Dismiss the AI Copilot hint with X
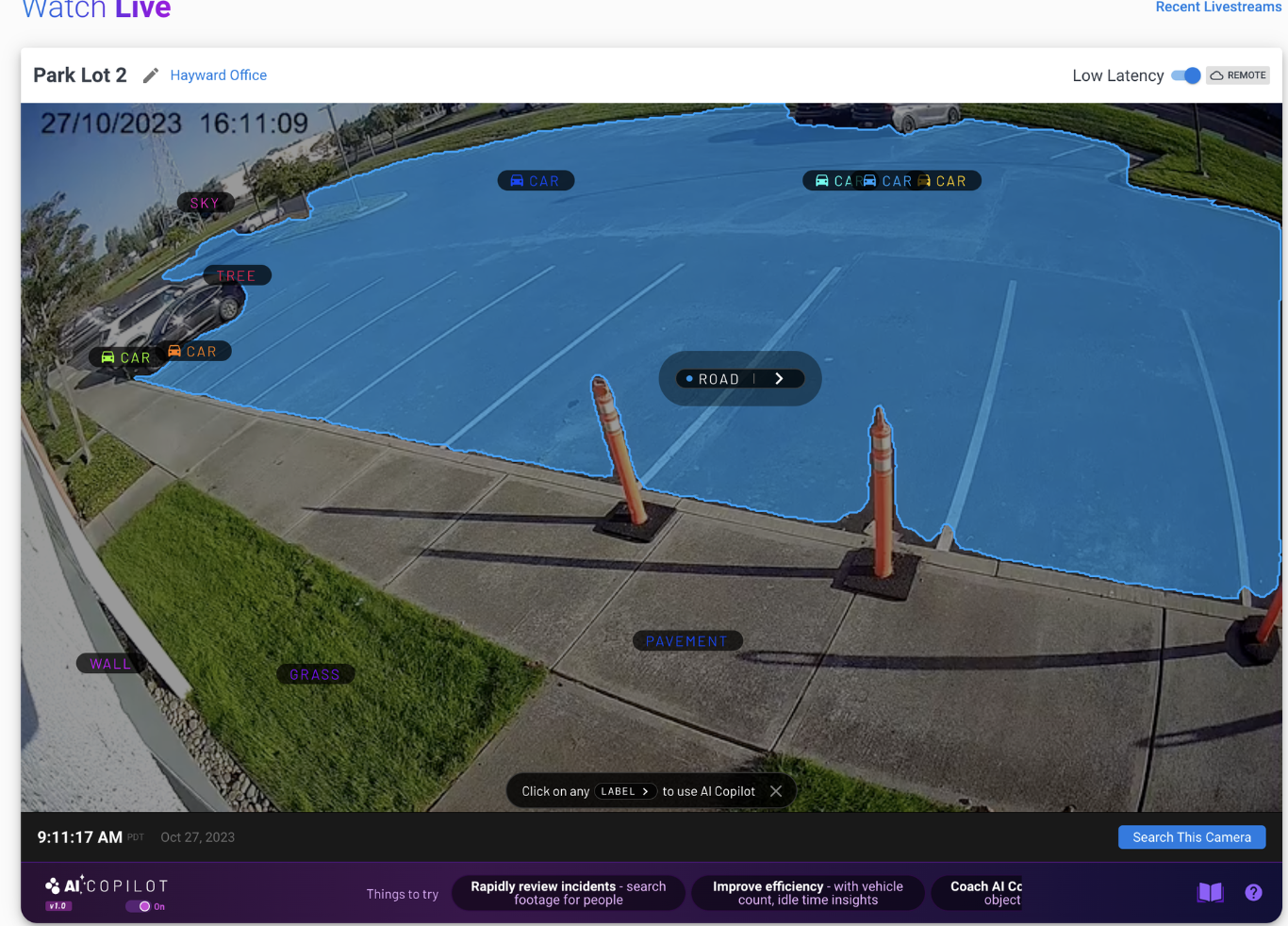 click(776, 791)
